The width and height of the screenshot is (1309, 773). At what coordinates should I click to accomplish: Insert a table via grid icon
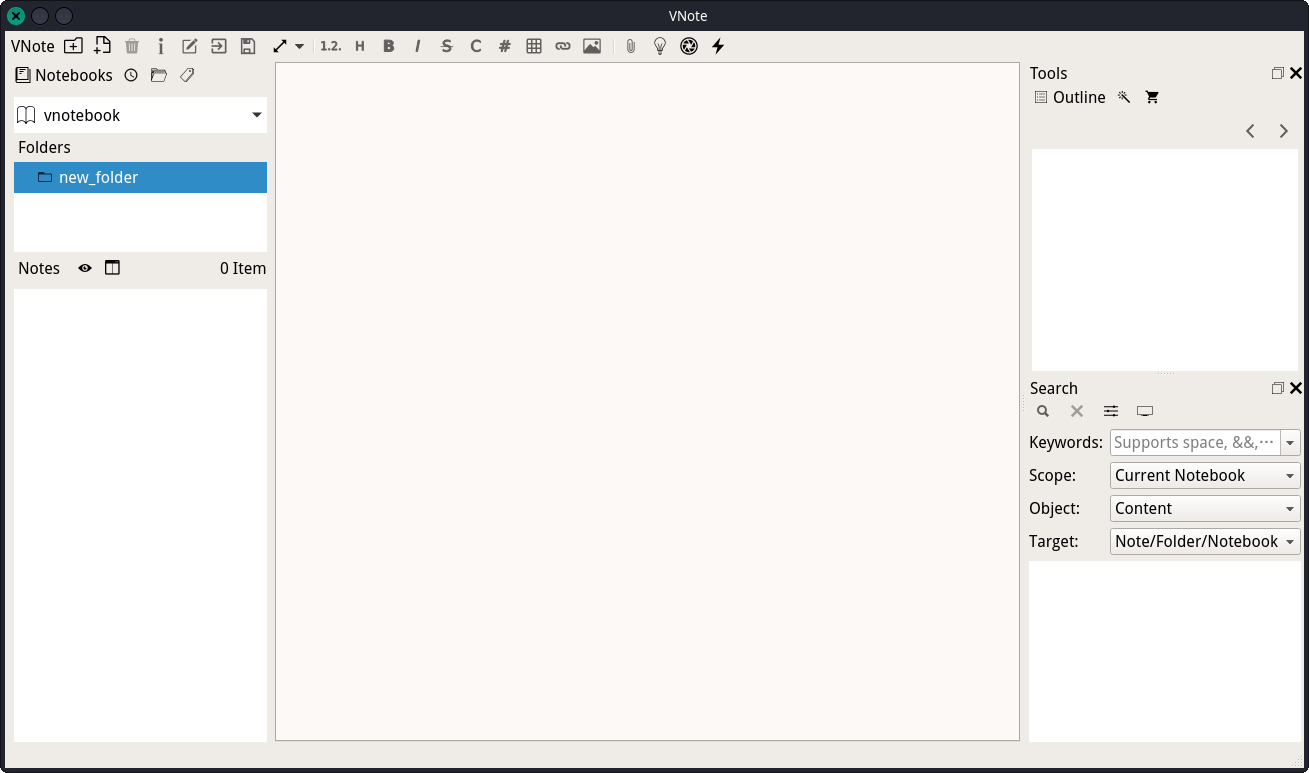534,46
